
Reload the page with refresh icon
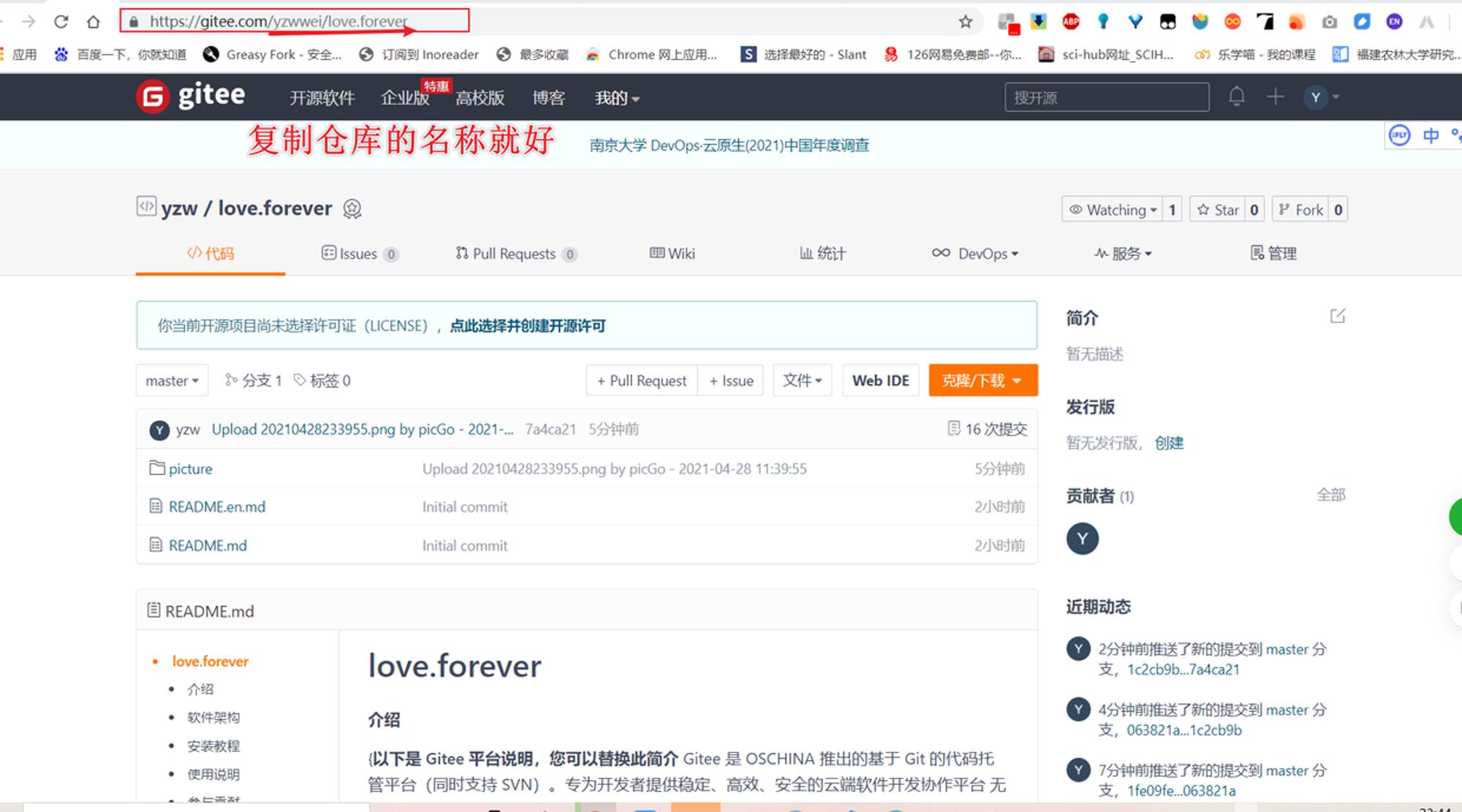(x=61, y=21)
